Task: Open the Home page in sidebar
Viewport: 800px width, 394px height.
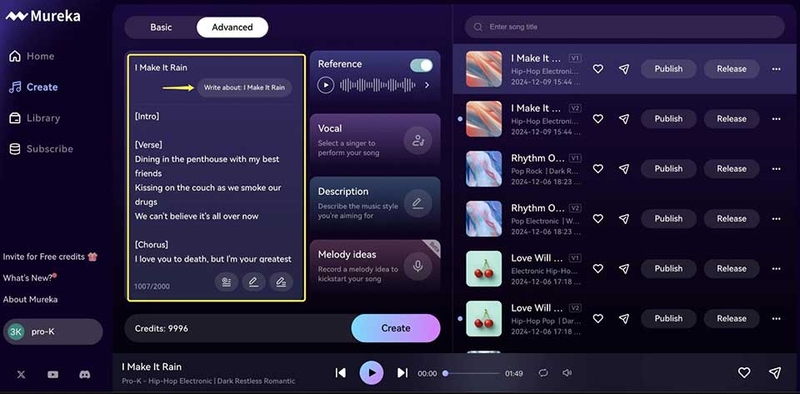Action: coord(32,56)
